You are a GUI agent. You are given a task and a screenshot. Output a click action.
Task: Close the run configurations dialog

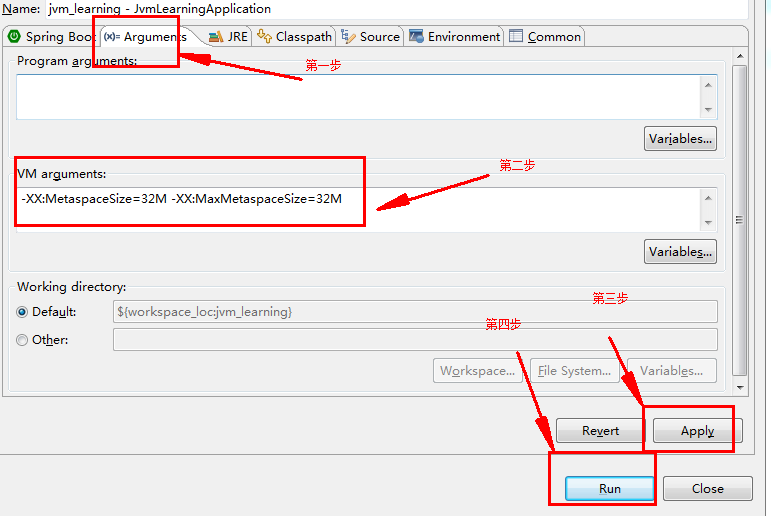pos(708,488)
